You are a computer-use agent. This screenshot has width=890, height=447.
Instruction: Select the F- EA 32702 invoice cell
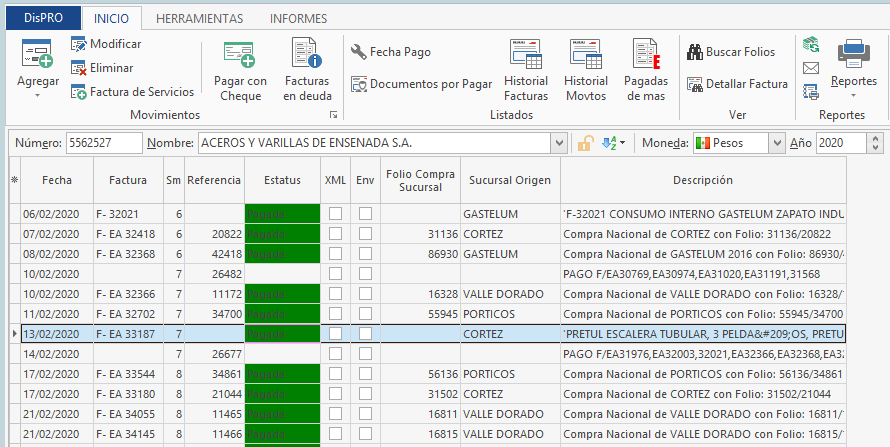[x=128, y=314]
